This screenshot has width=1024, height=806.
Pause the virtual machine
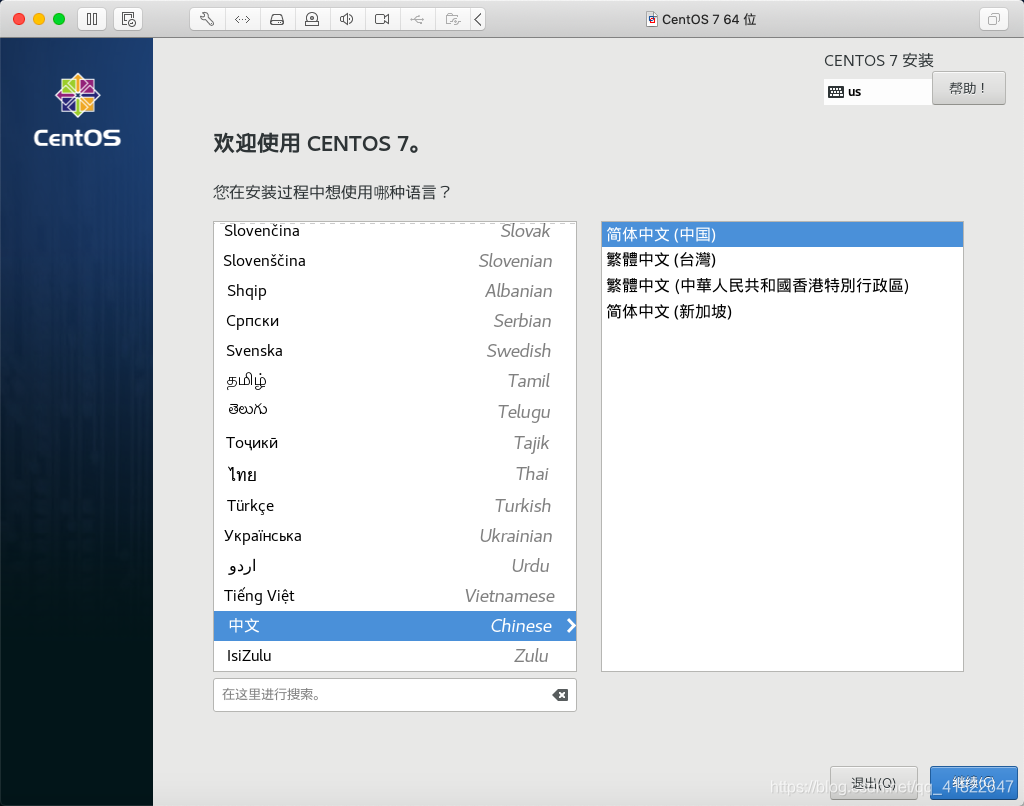92,19
